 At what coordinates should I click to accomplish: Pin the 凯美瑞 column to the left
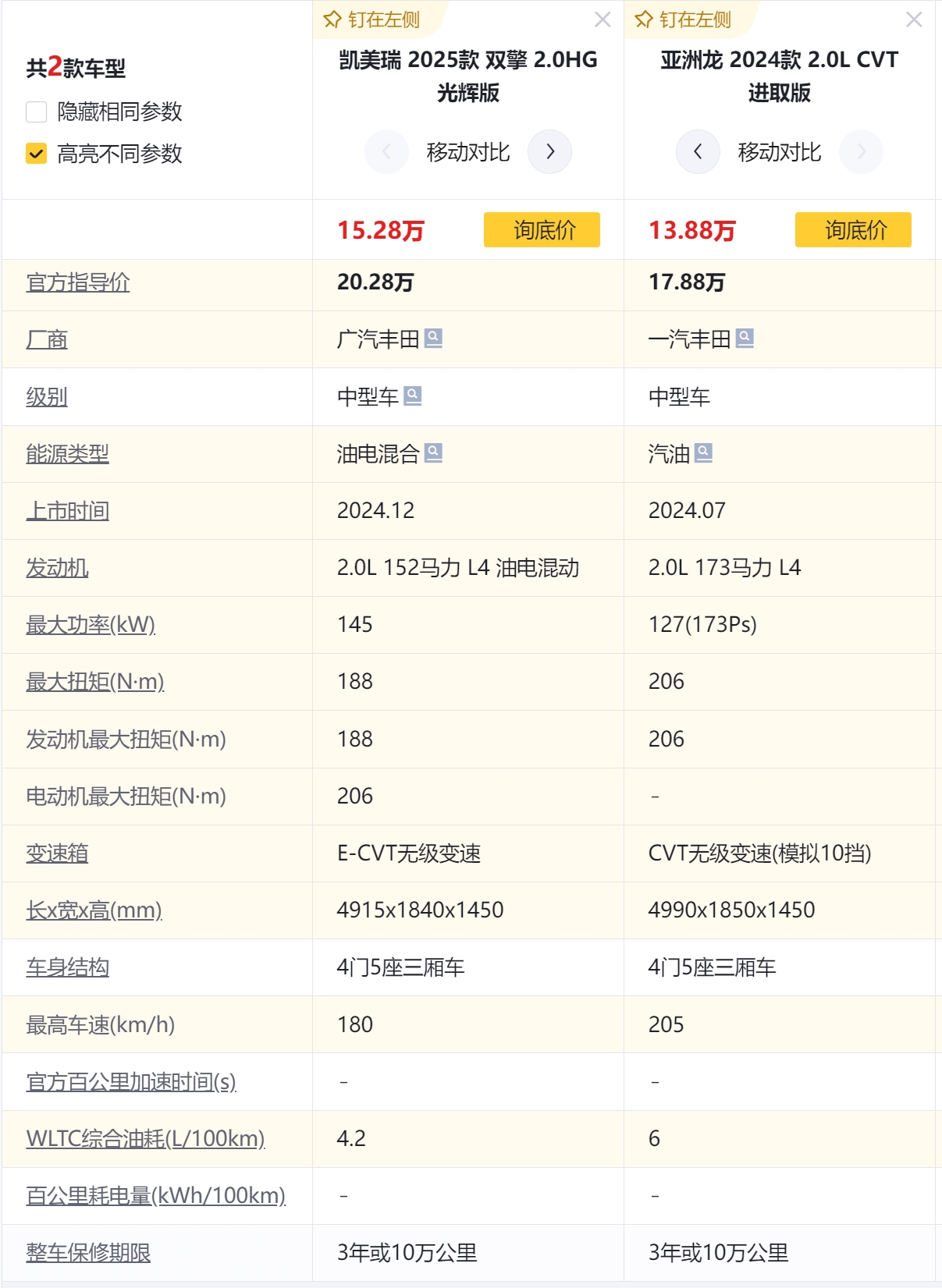click(x=372, y=20)
